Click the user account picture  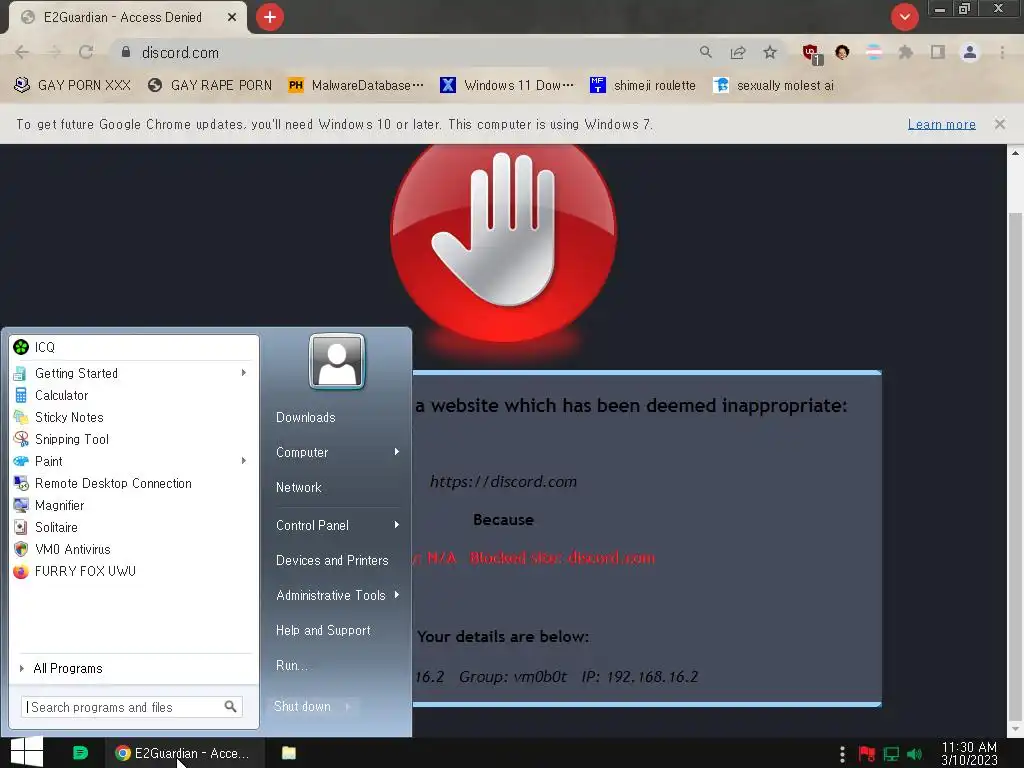coord(337,361)
